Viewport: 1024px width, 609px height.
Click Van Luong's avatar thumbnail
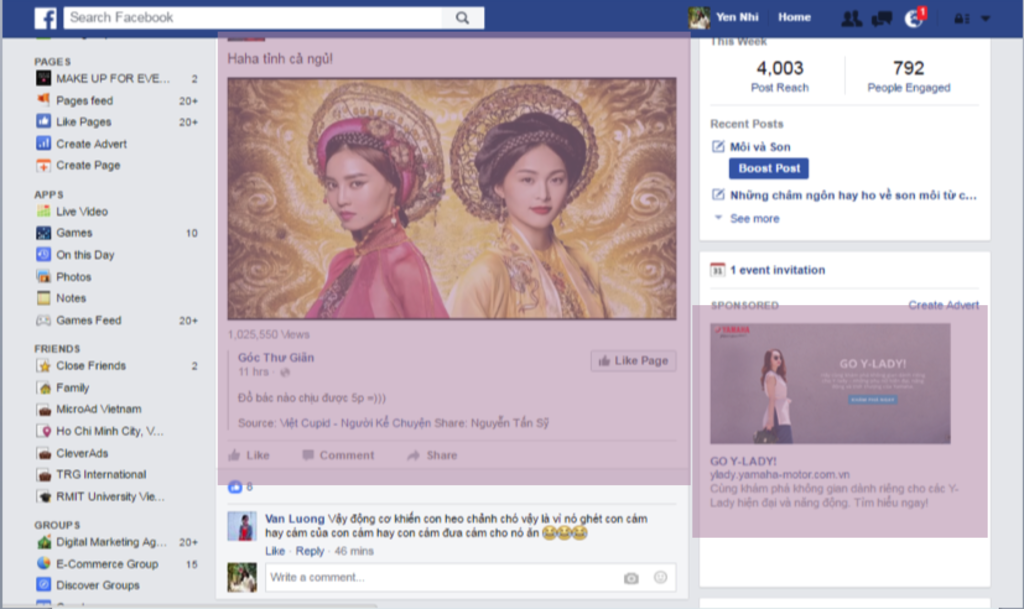pos(242,526)
